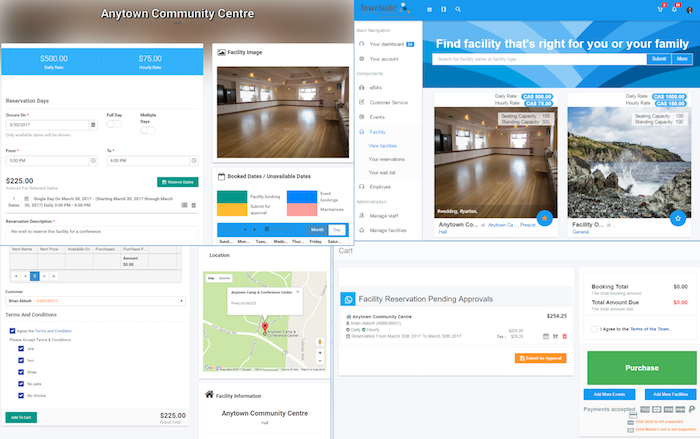The image size is (700, 439).
Task: Click the TownSuite logo
Action: coord(385,8)
